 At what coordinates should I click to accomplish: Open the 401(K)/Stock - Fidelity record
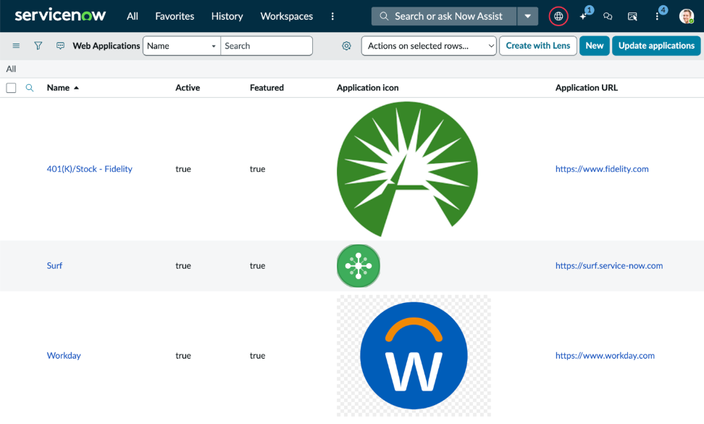(89, 169)
